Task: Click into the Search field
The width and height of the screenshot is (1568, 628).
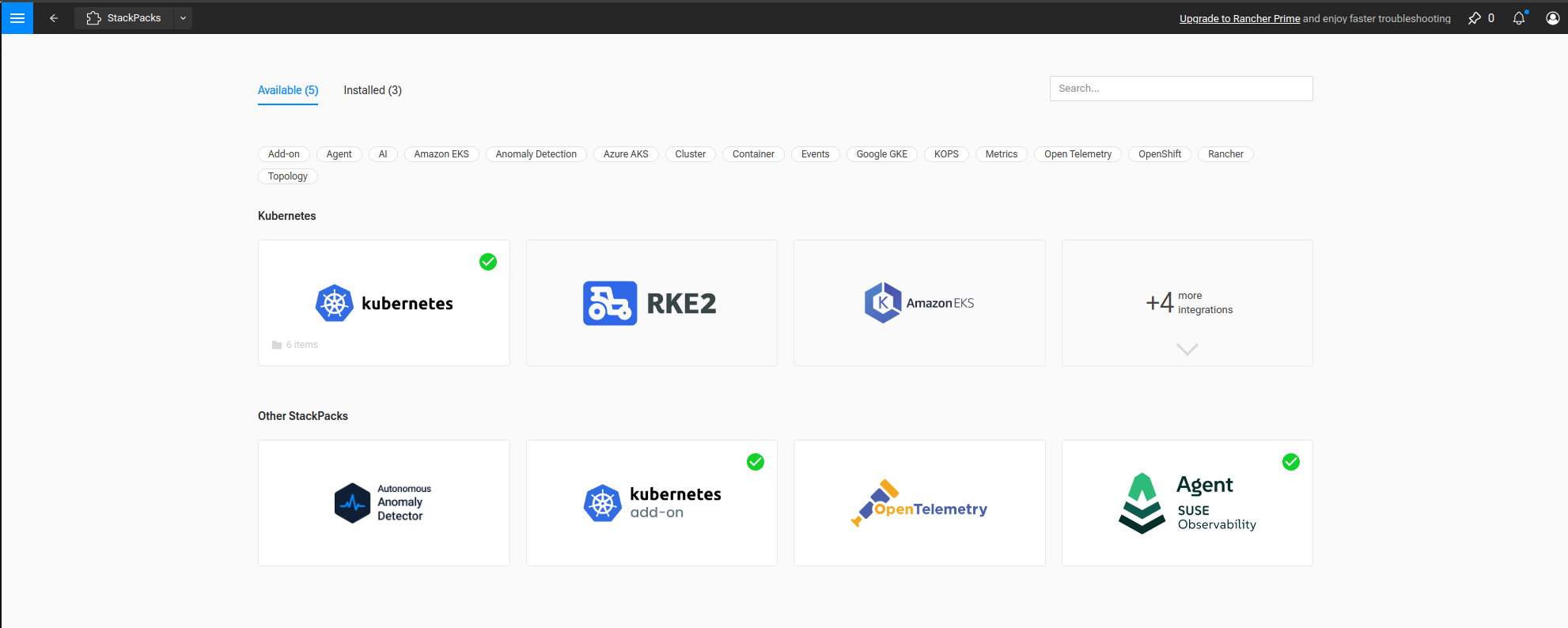Action: [1180, 89]
